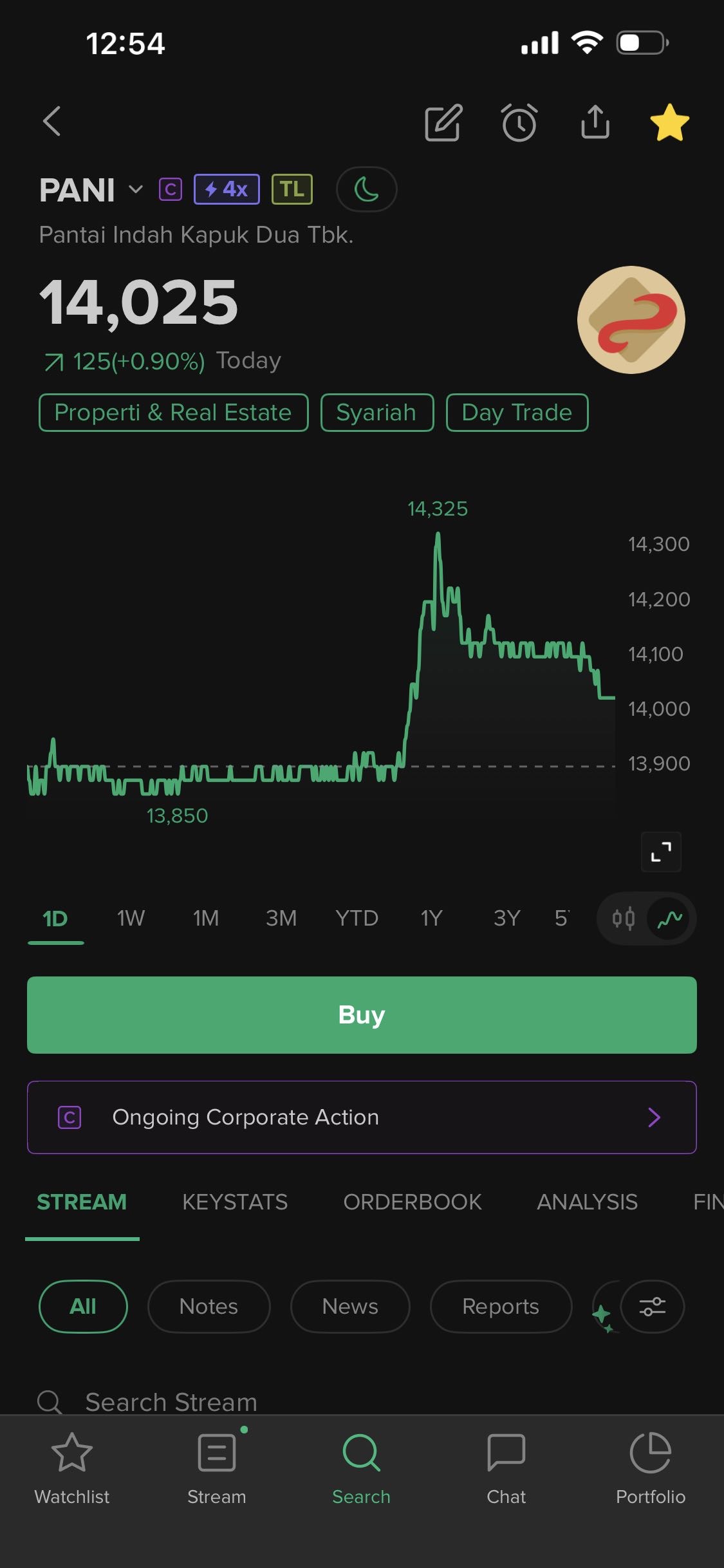
Task: Tap the Properti & Real Estate tag
Action: (173, 413)
